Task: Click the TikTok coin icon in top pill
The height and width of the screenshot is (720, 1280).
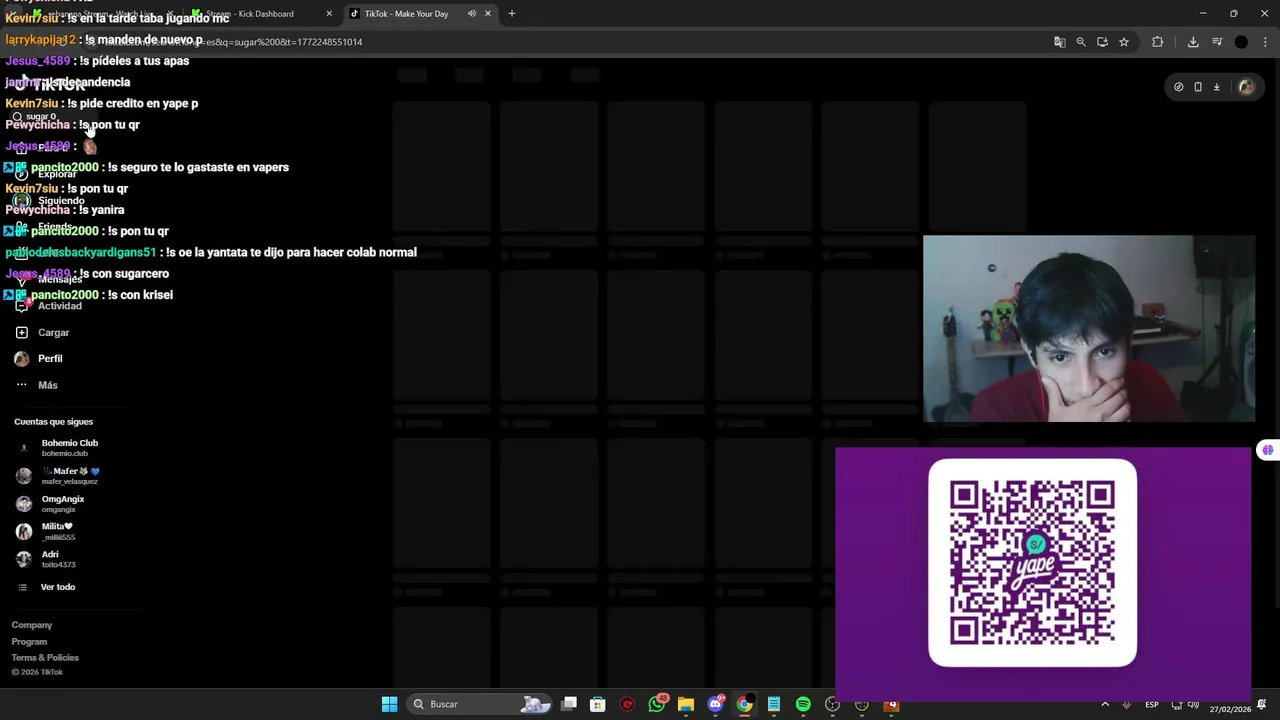Action: 1179,87
